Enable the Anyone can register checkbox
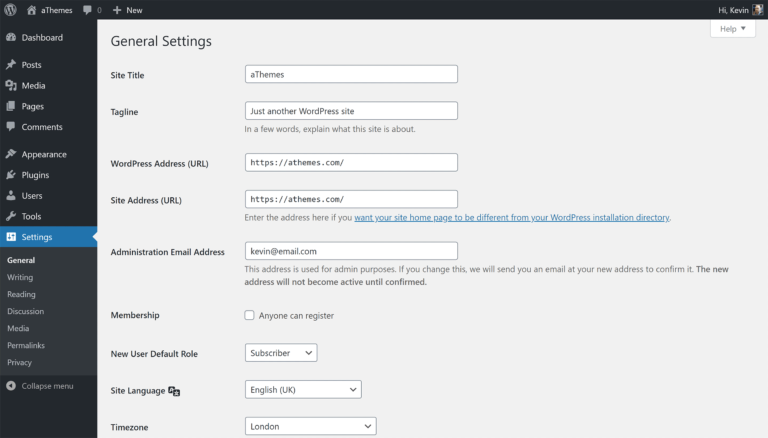768x438 pixels. (250, 315)
